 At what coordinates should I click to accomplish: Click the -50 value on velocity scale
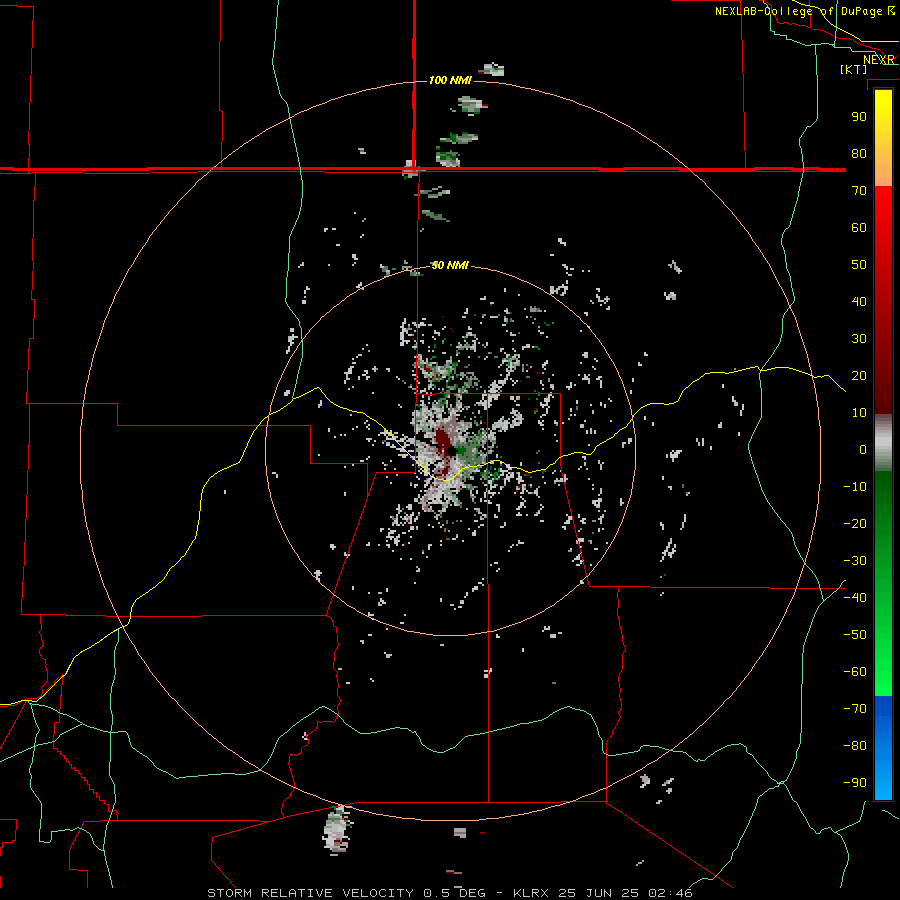855,635
